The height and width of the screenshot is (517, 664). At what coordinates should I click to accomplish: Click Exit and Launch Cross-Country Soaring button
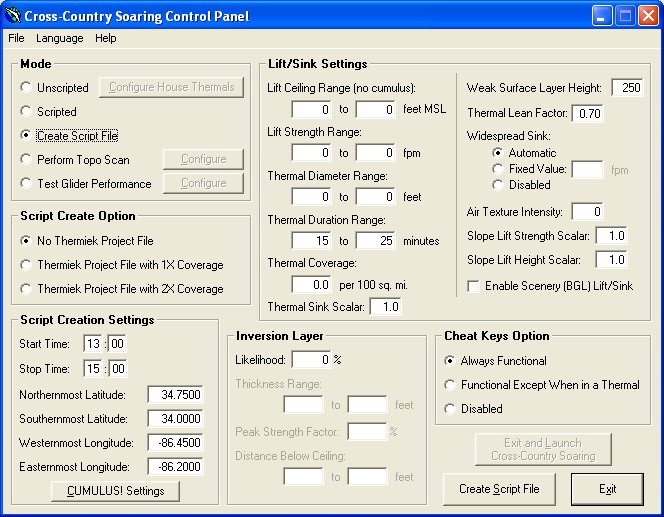[x=543, y=449]
